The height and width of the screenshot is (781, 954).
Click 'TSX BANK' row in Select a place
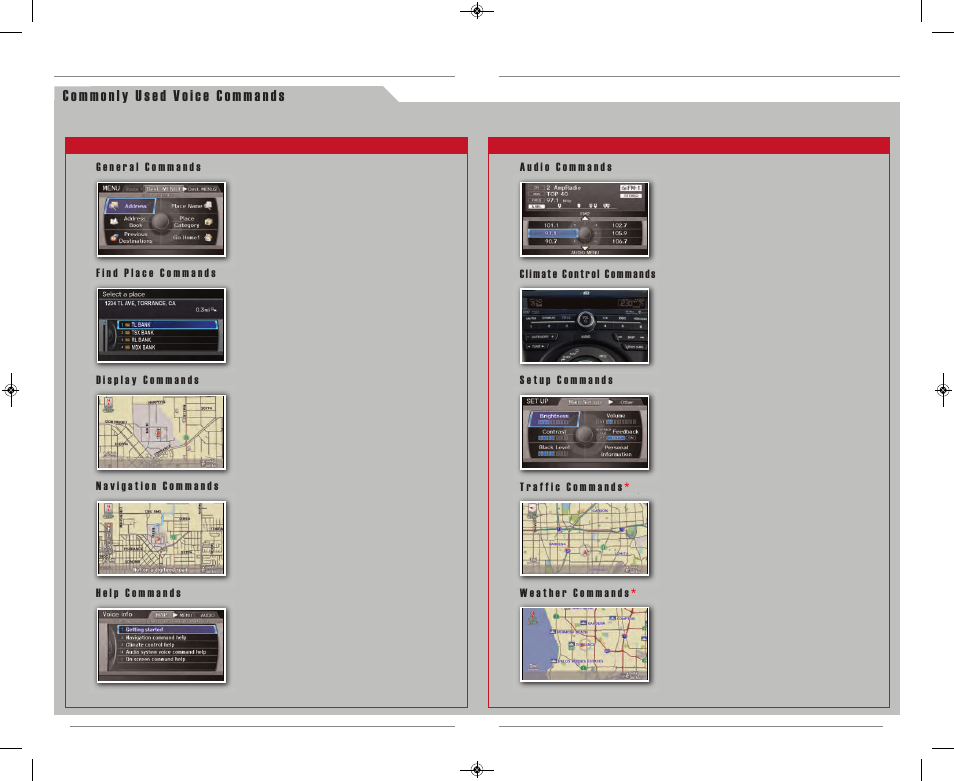click(x=167, y=333)
